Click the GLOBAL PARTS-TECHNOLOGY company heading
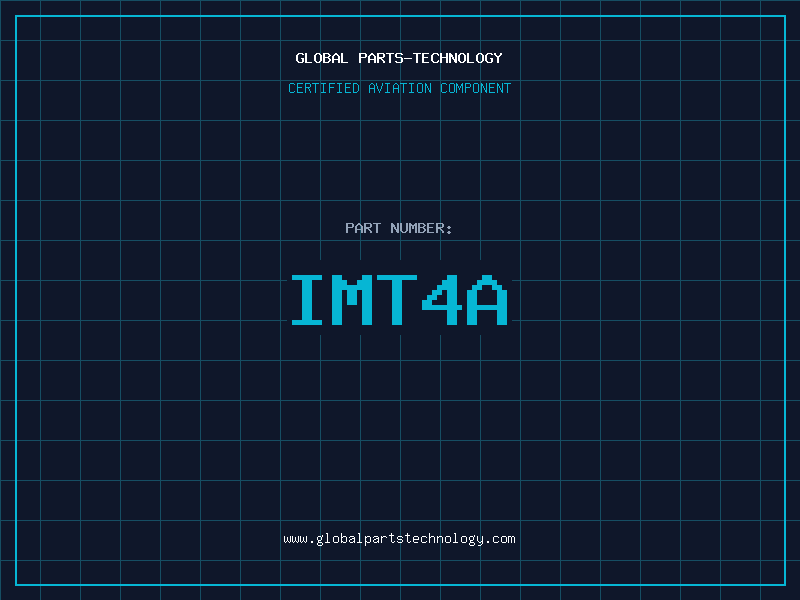Viewport: 800px width, 600px height. [399, 58]
